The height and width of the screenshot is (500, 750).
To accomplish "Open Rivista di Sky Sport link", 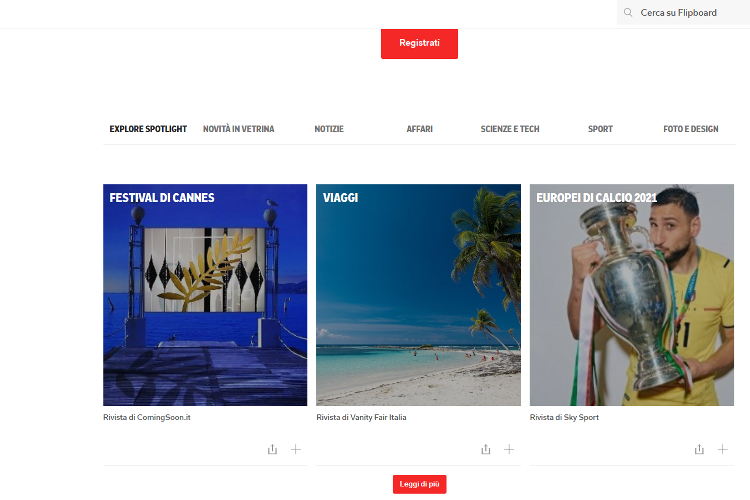I will click(564, 417).
